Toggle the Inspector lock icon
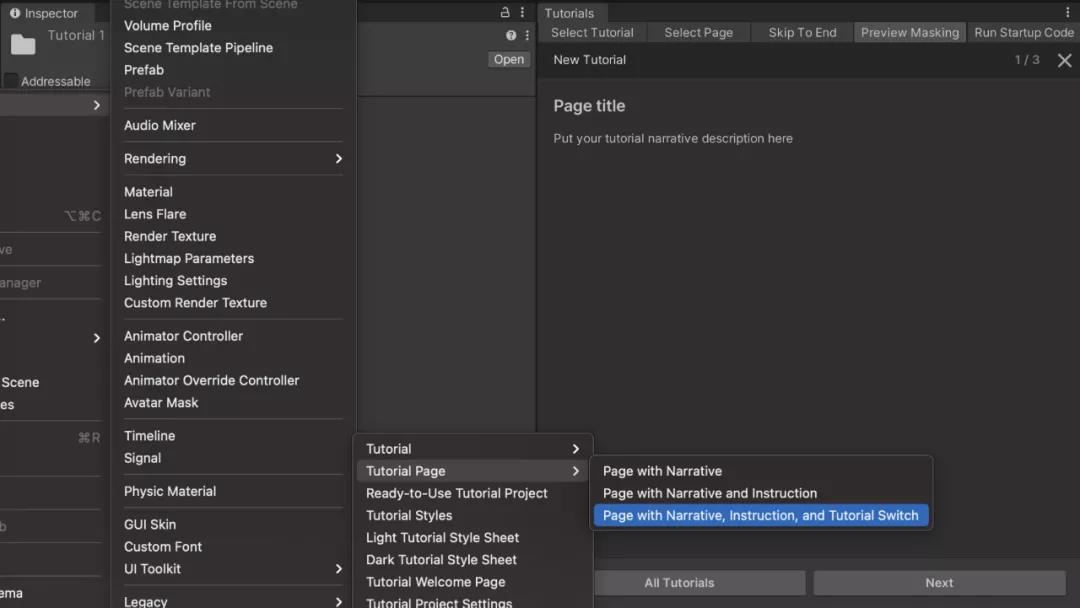The height and width of the screenshot is (608, 1080). (x=505, y=12)
